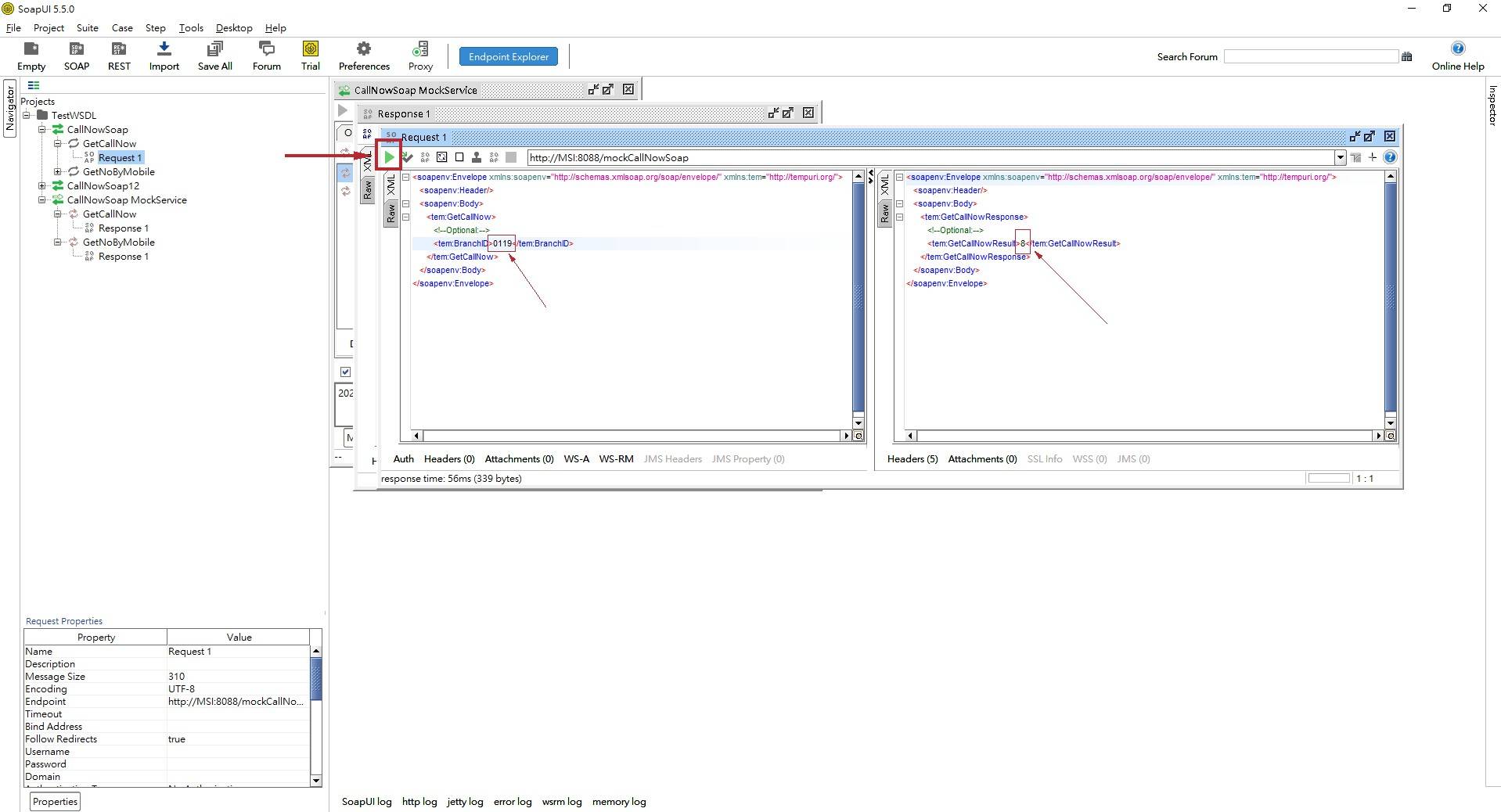Screen dimensions: 1501x812
Task: Save all projects with Save All
Action: point(214,56)
